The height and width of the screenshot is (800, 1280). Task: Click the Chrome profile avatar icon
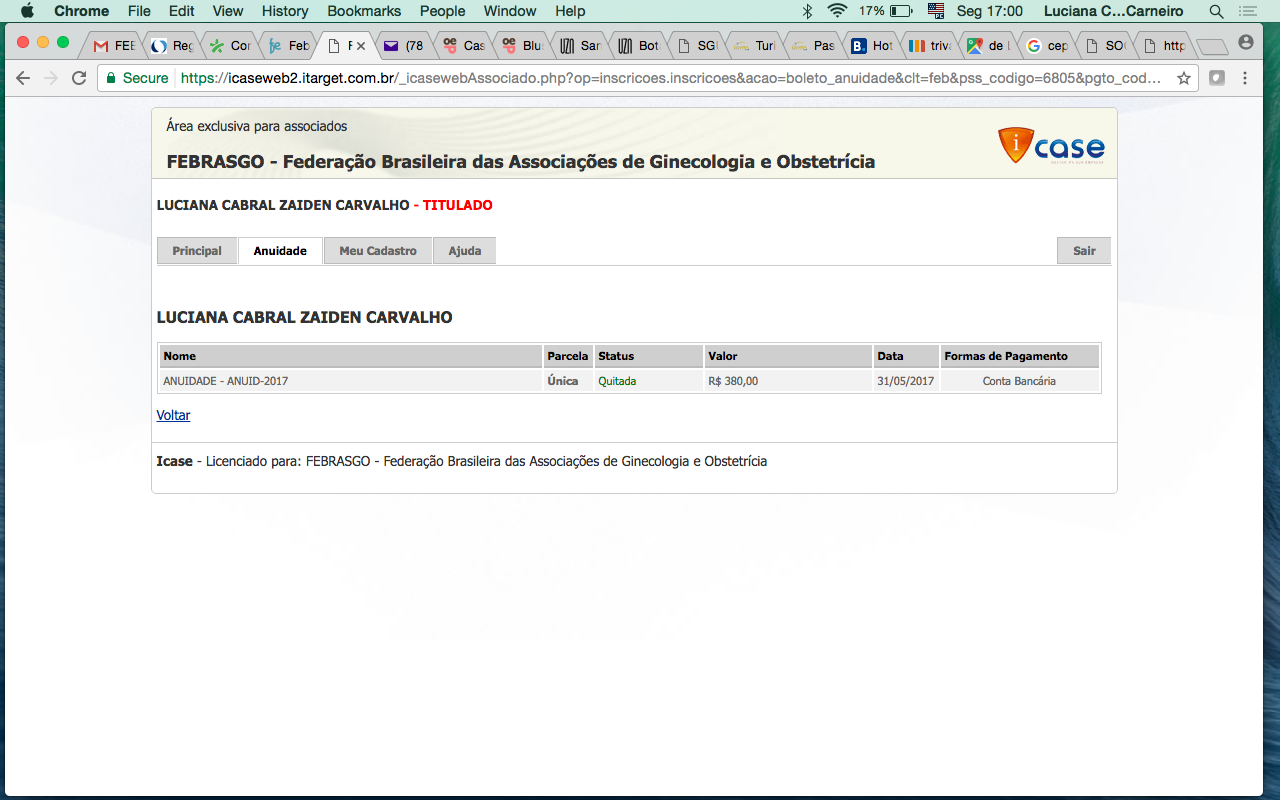click(1245, 43)
